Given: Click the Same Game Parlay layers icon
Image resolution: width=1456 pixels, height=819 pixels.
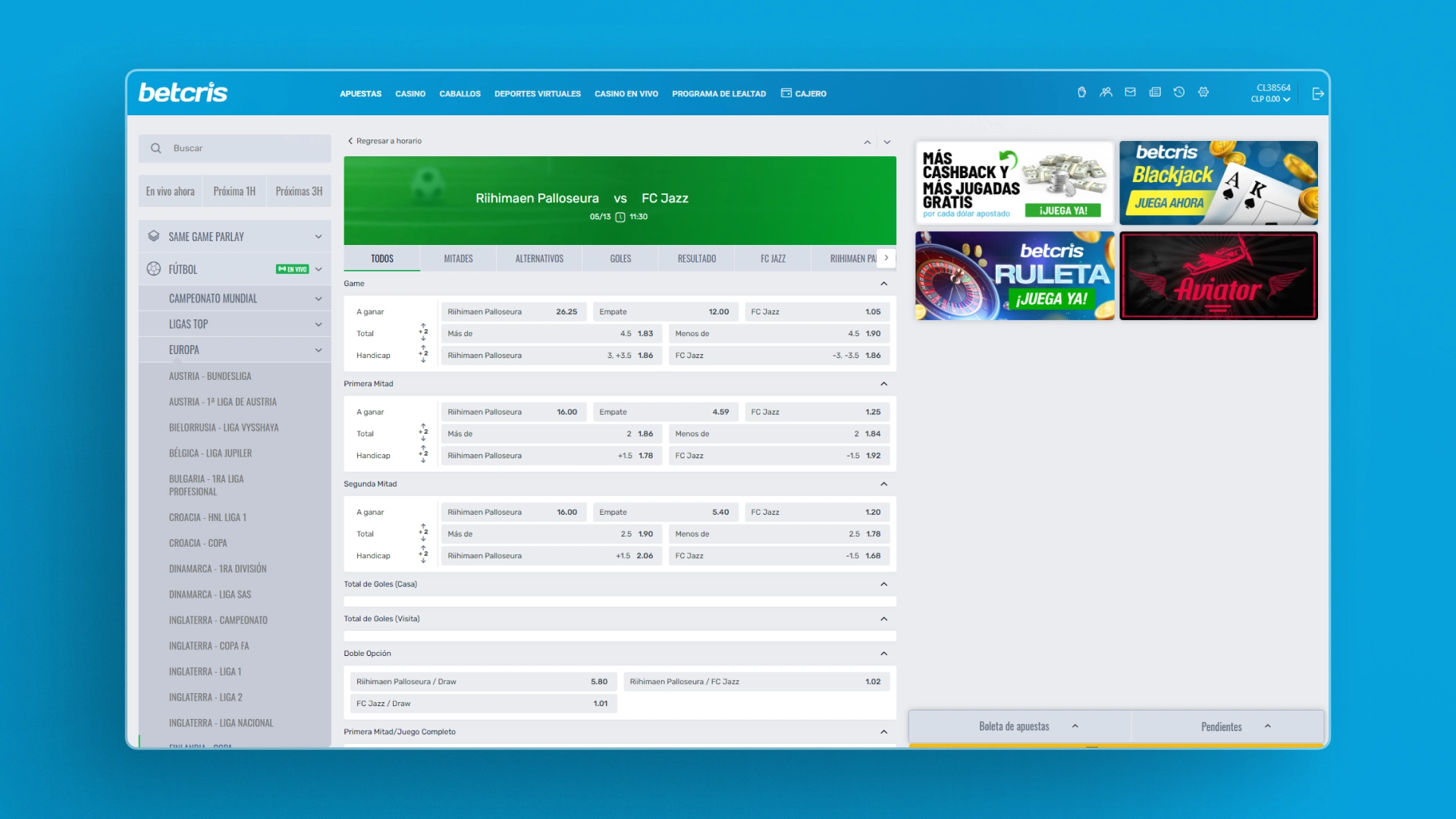Looking at the screenshot, I should pyautogui.click(x=154, y=236).
